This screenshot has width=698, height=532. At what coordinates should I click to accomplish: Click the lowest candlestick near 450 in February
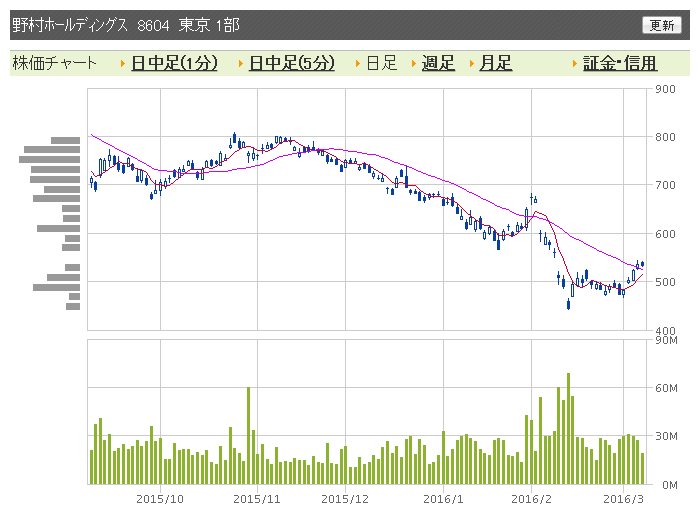pyautogui.click(x=568, y=304)
